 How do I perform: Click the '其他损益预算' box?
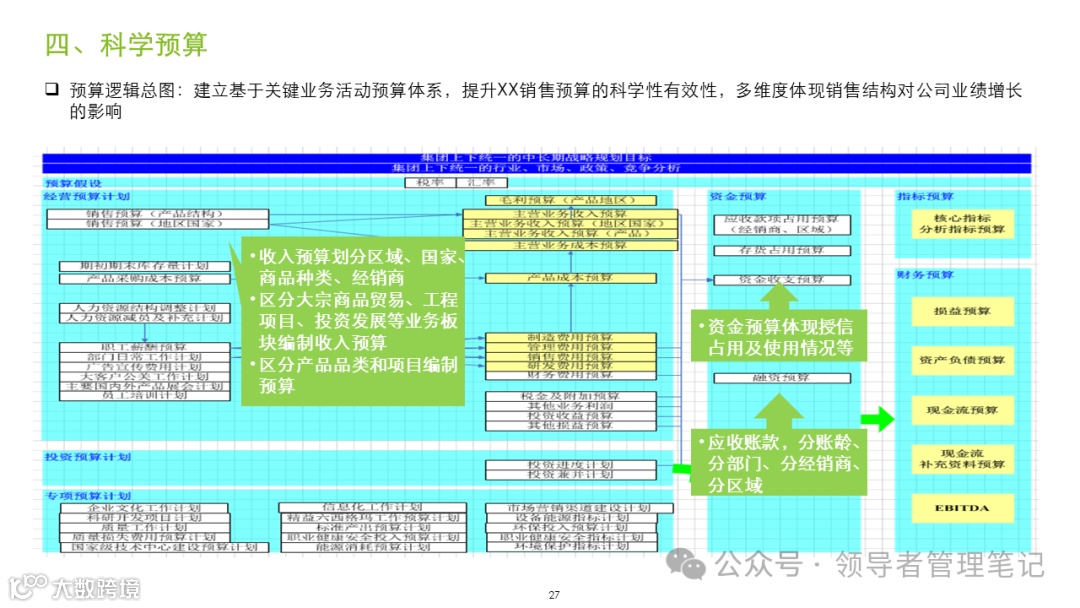pyautogui.click(x=571, y=426)
